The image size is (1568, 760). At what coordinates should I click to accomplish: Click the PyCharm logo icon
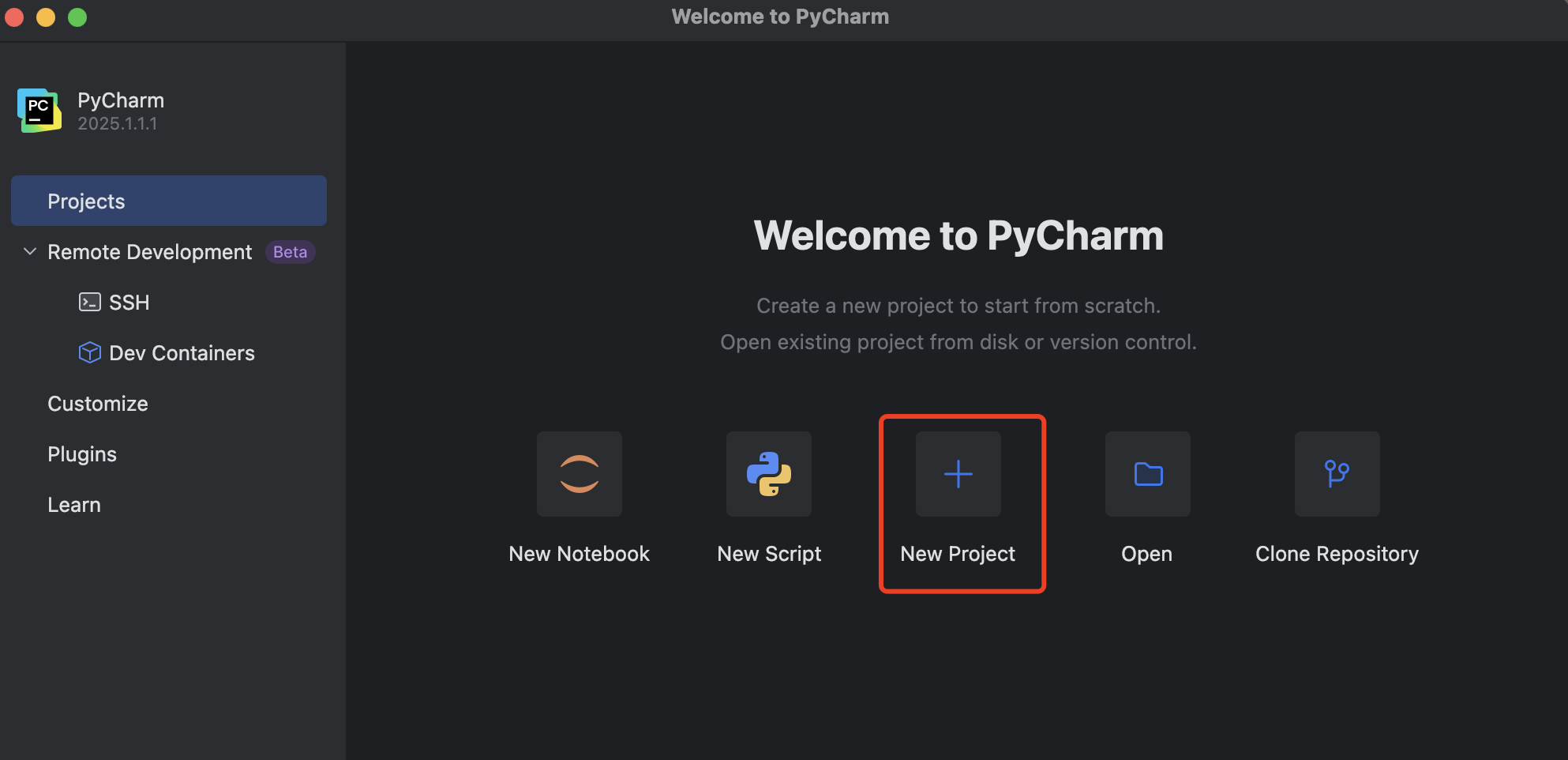39,111
